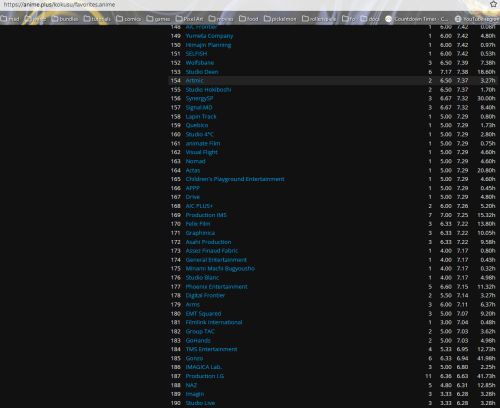Open the tutorials bookmark folder

click(x=97, y=19)
